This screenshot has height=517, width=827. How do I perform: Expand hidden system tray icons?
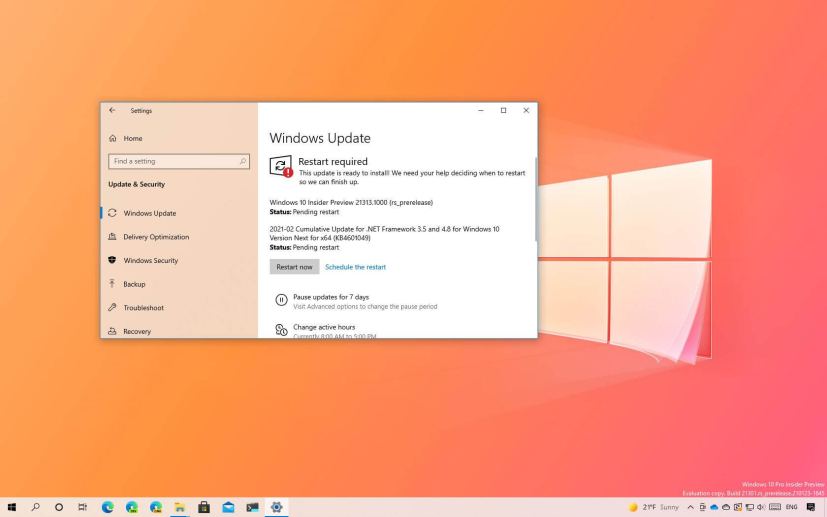(x=691, y=508)
